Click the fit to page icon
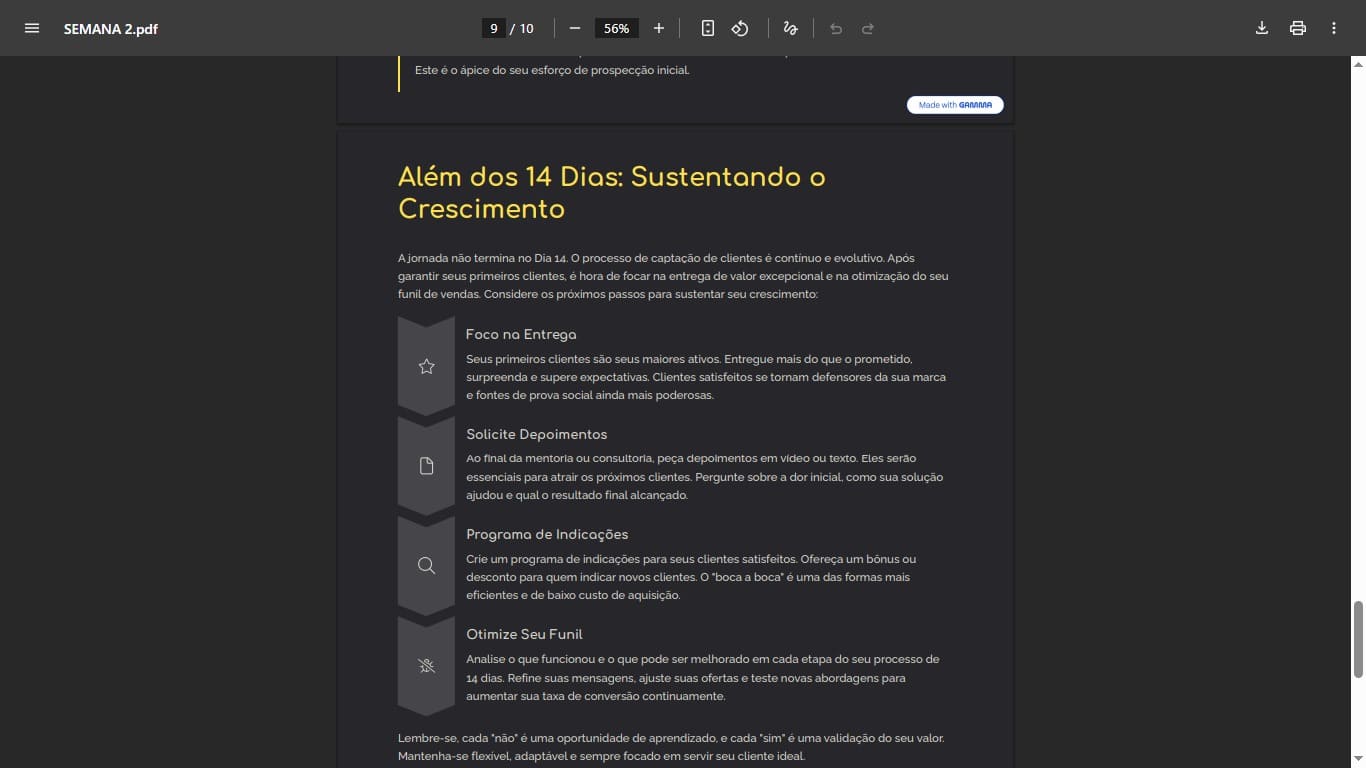 [708, 28]
